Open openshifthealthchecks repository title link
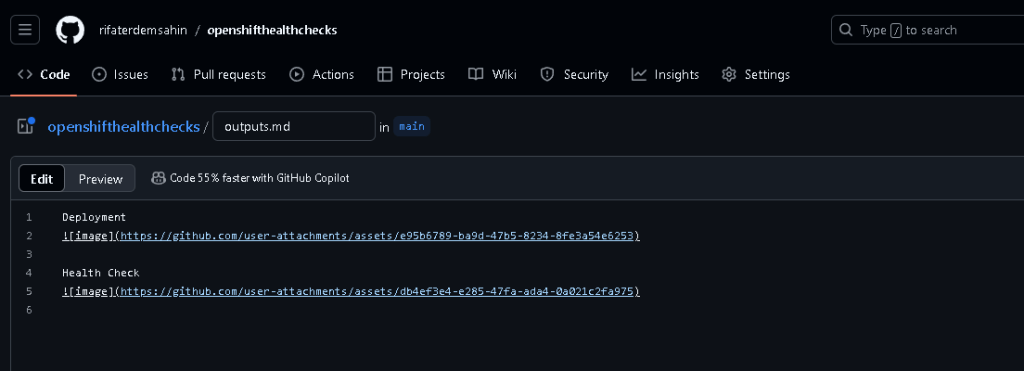 [272, 30]
